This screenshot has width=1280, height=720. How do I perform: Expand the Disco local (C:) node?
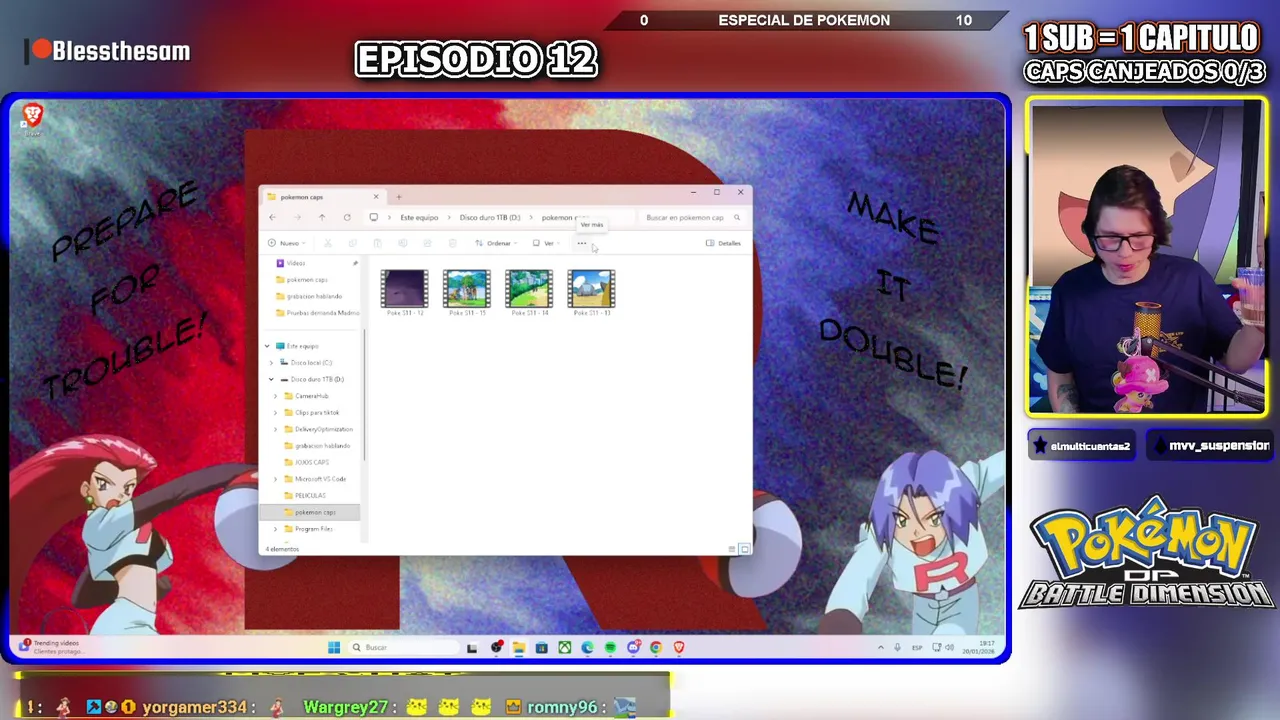(x=271, y=362)
